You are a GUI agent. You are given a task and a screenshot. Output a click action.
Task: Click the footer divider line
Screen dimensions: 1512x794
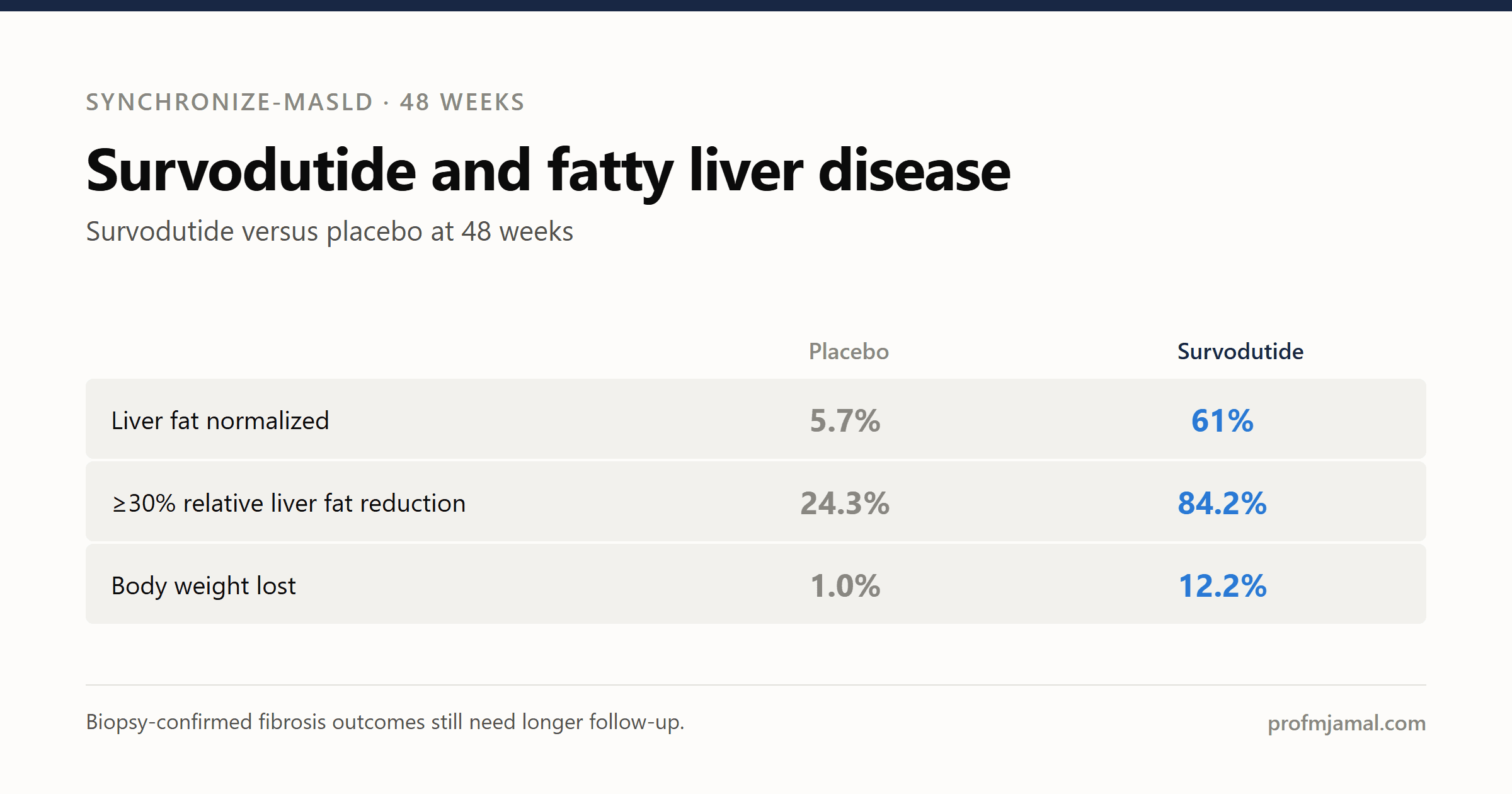point(756,685)
